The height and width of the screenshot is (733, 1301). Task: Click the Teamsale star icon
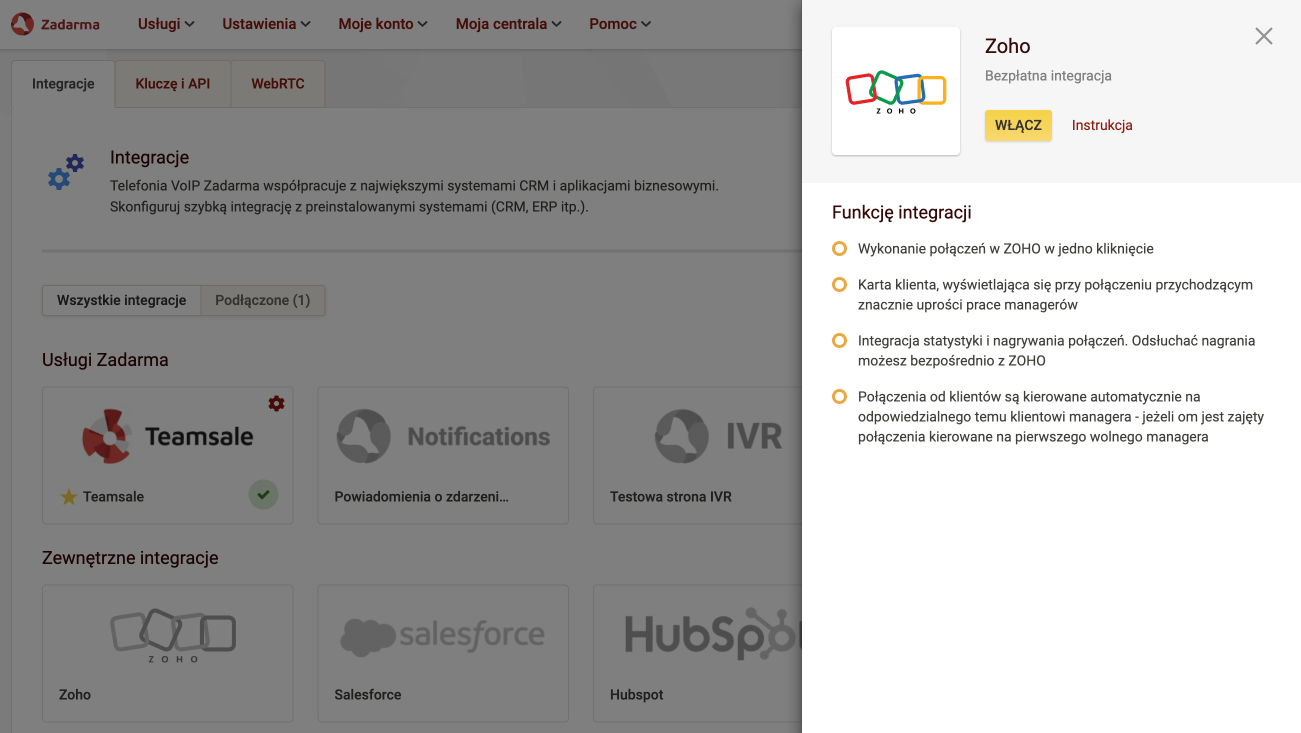(x=68, y=496)
